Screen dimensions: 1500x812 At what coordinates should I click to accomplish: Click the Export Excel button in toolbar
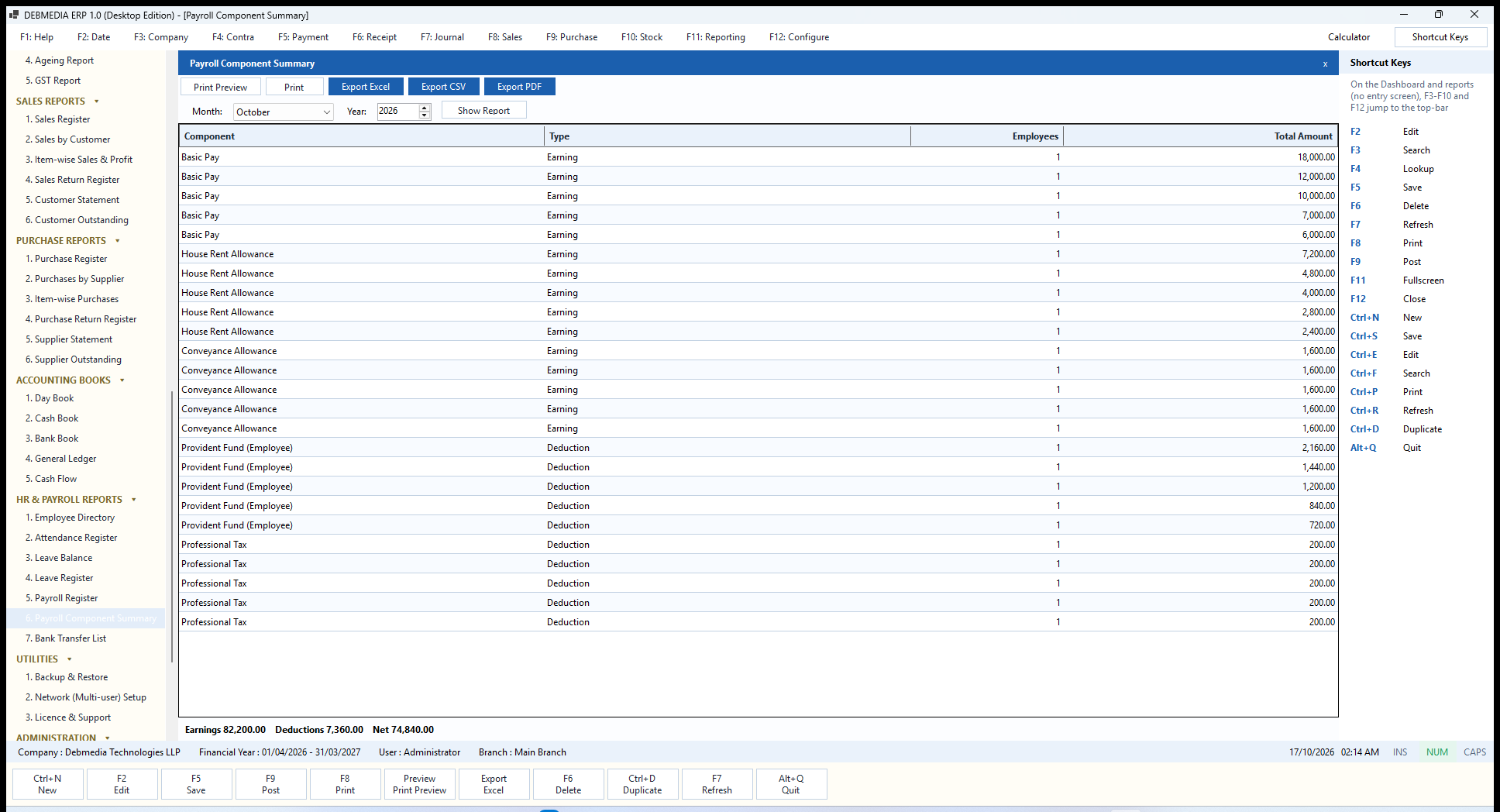[x=366, y=87]
